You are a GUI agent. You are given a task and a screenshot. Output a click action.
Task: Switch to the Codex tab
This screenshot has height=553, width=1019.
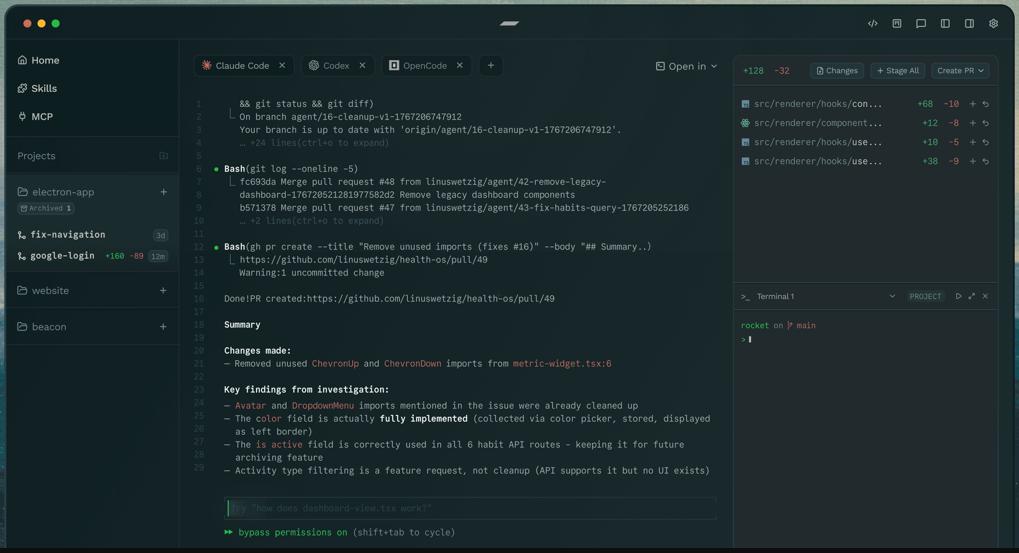pos(329,66)
